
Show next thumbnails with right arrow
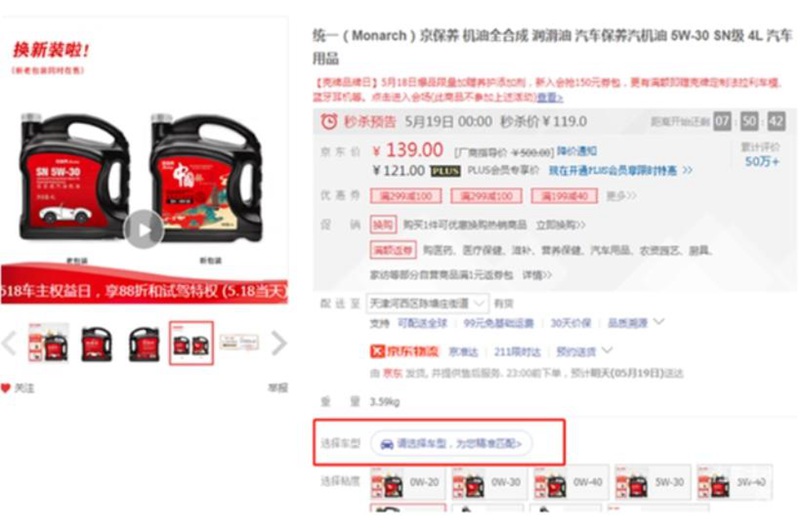[278, 343]
